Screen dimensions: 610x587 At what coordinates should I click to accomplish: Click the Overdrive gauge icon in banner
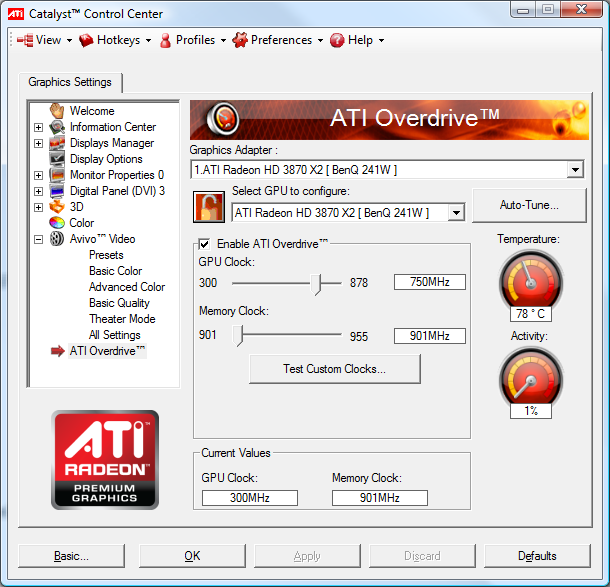(x=223, y=118)
